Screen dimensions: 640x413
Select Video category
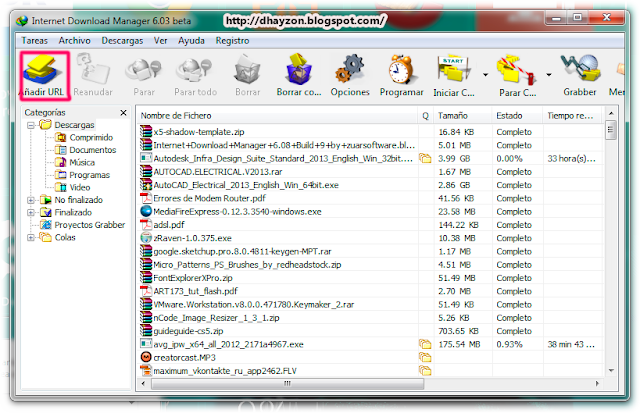point(80,188)
